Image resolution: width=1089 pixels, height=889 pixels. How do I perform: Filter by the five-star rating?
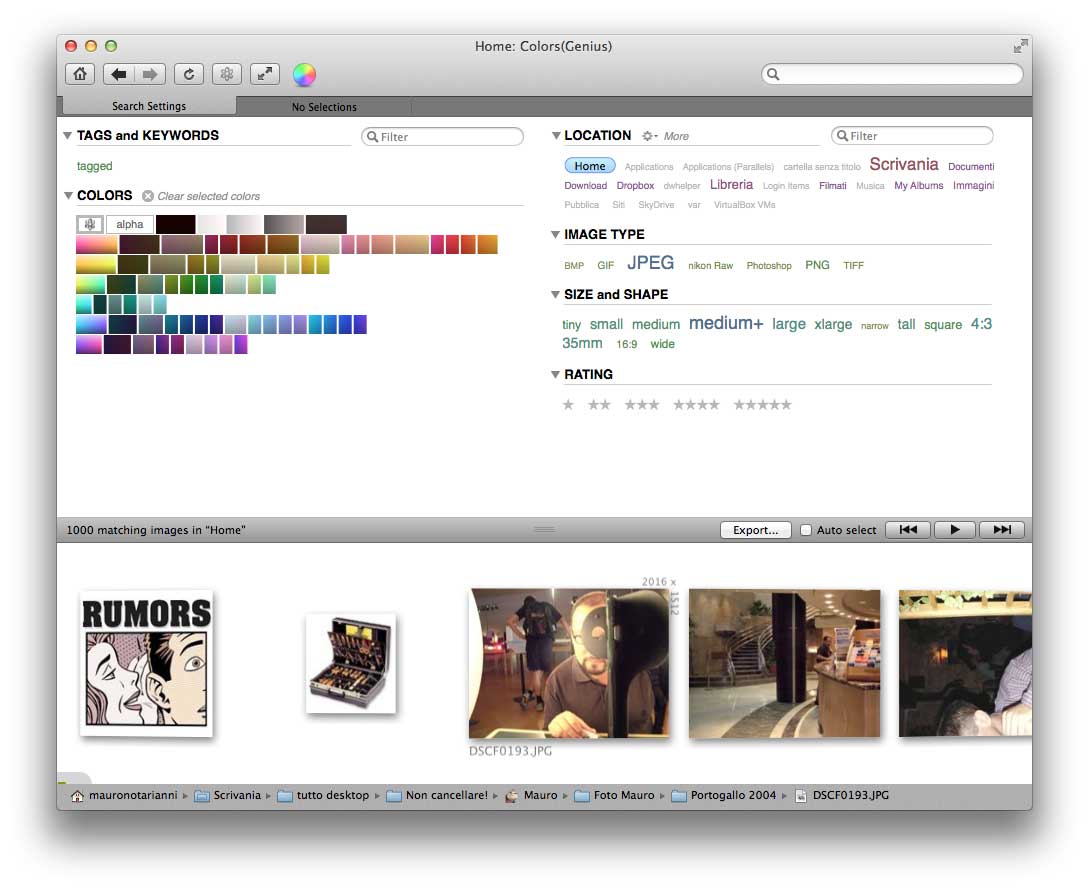coord(763,404)
